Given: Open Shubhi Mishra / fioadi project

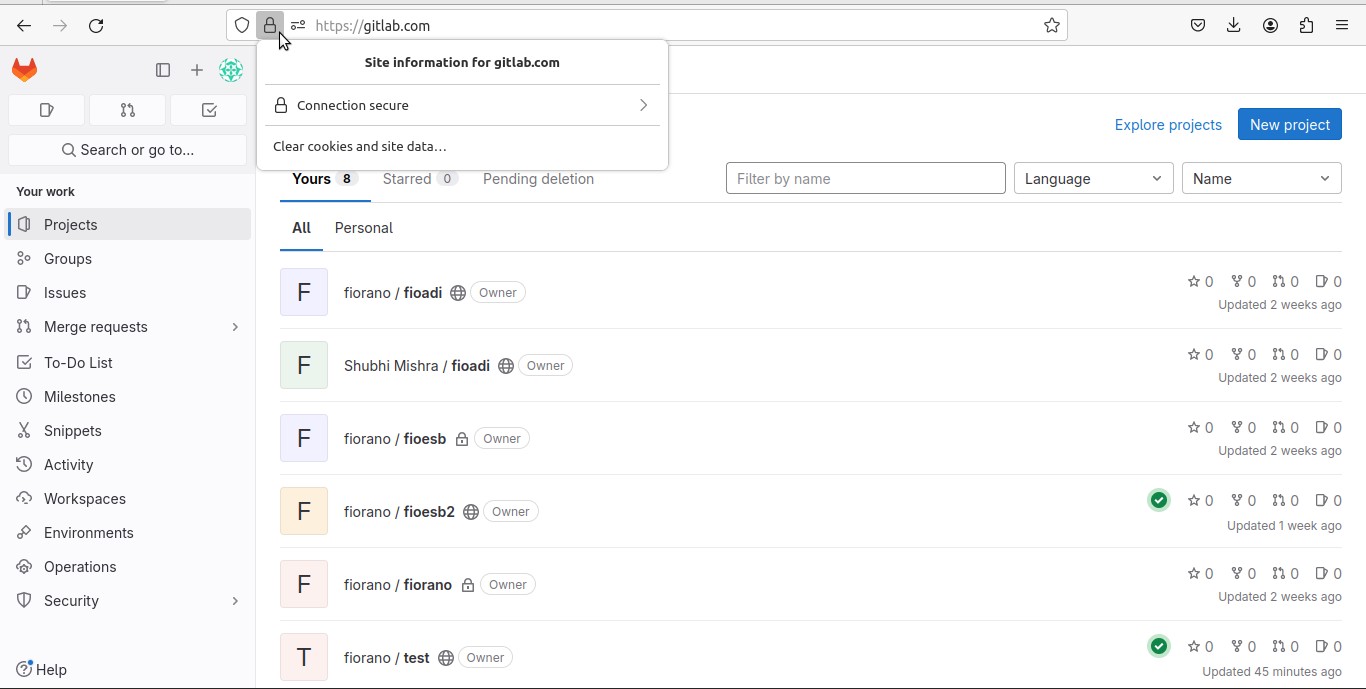Looking at the screenshot, I should 417,366.
